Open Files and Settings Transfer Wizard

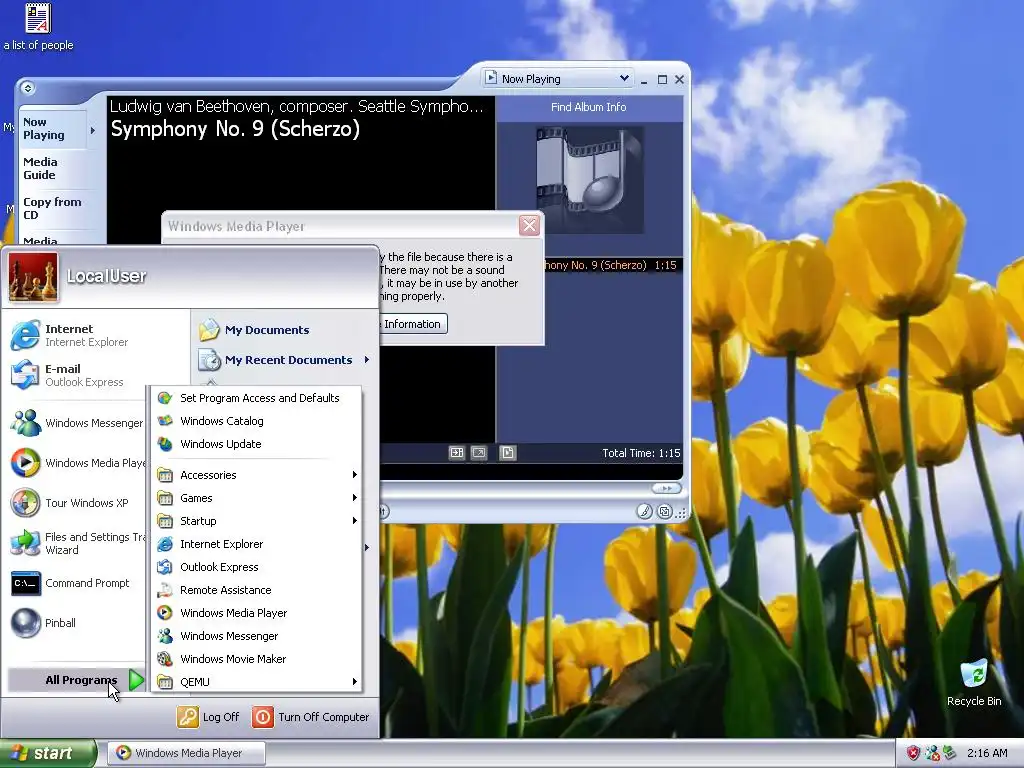[x=77, y=543]
